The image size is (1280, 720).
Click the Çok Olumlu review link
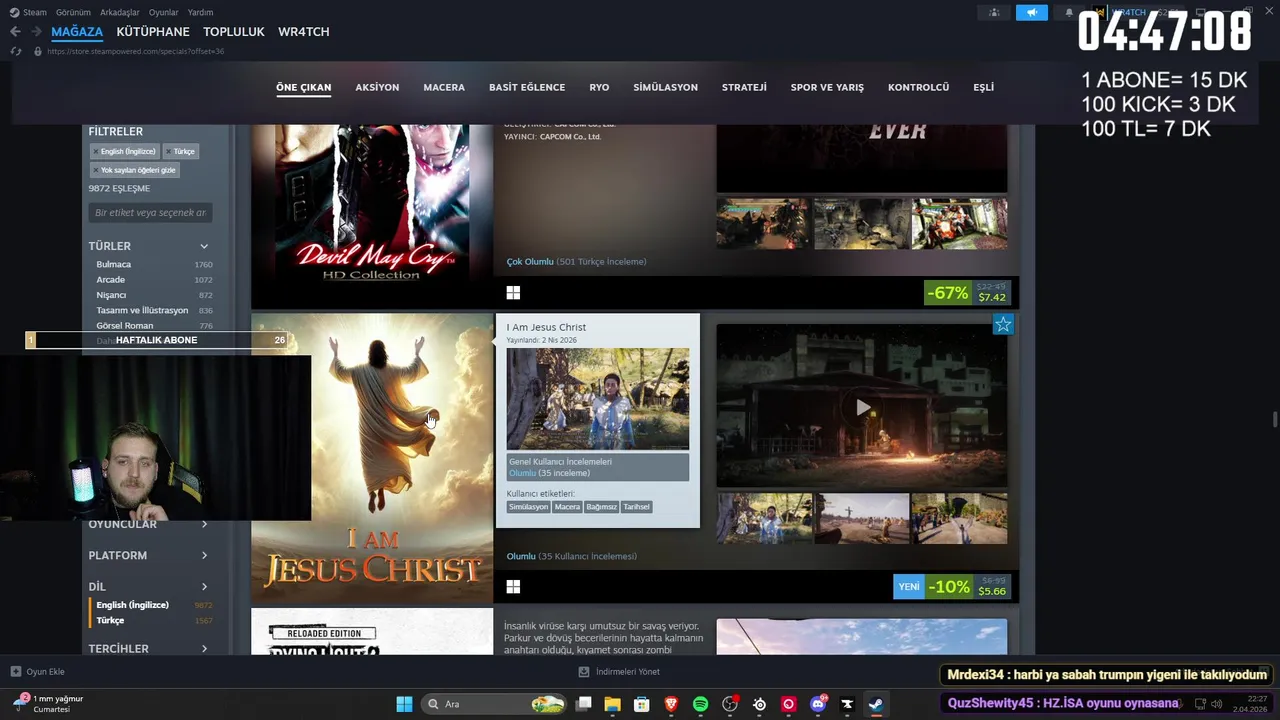(x=530, y=262)
